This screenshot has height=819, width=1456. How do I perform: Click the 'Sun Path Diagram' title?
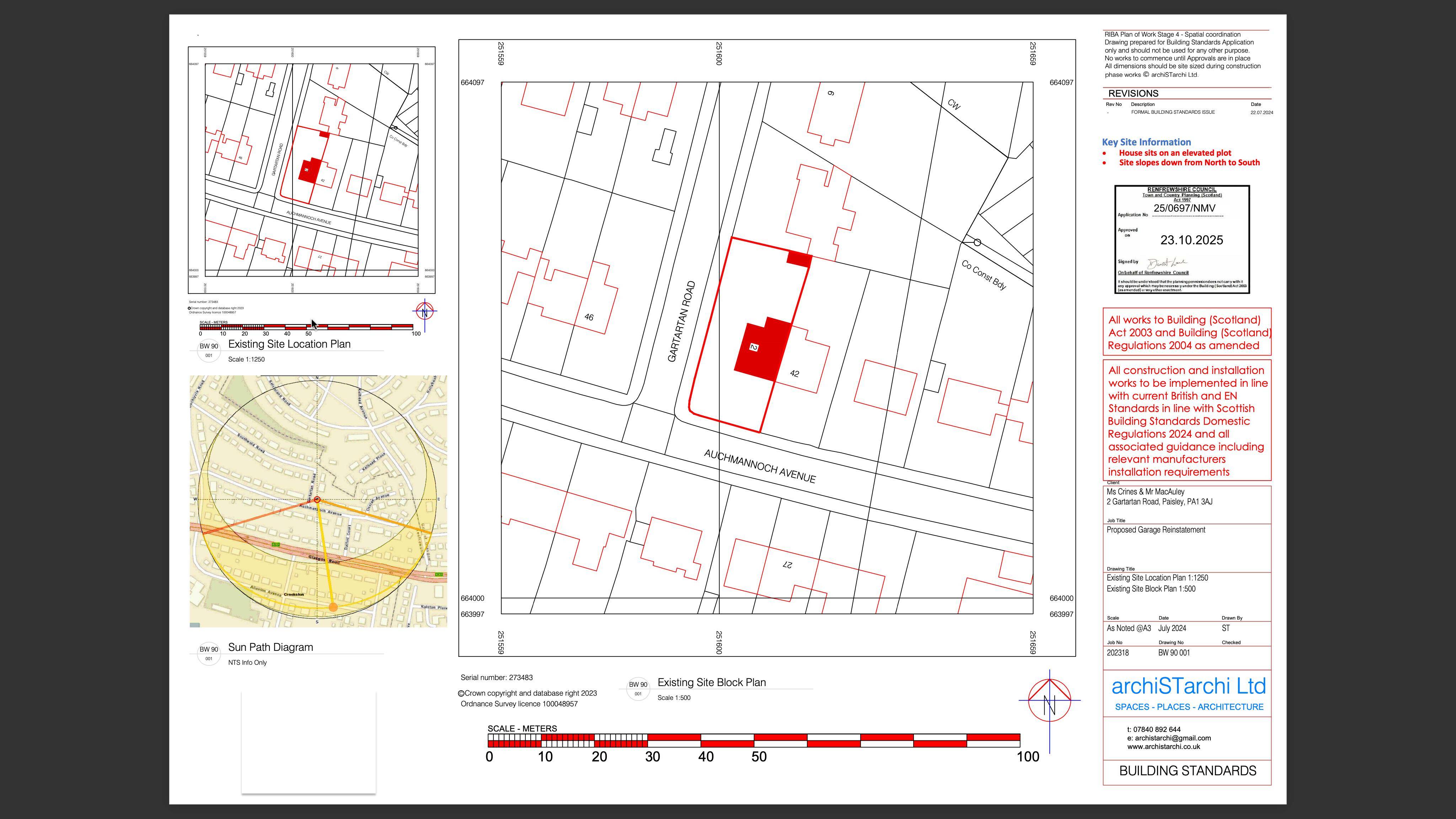[271, 647]
